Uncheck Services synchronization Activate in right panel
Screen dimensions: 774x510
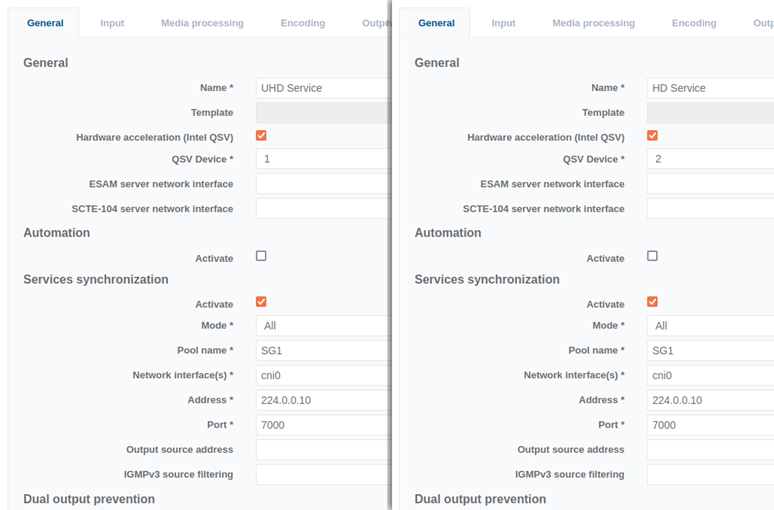652,302
